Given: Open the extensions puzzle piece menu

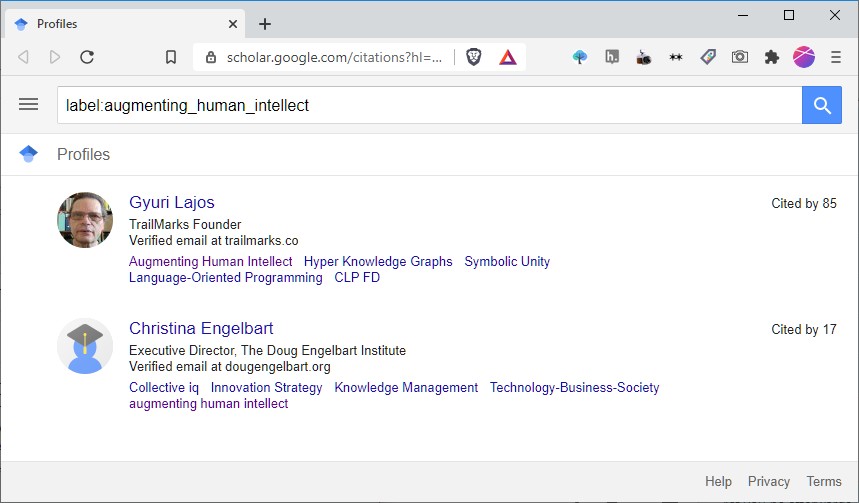Looking at the screenshot, I should point(772,57).
